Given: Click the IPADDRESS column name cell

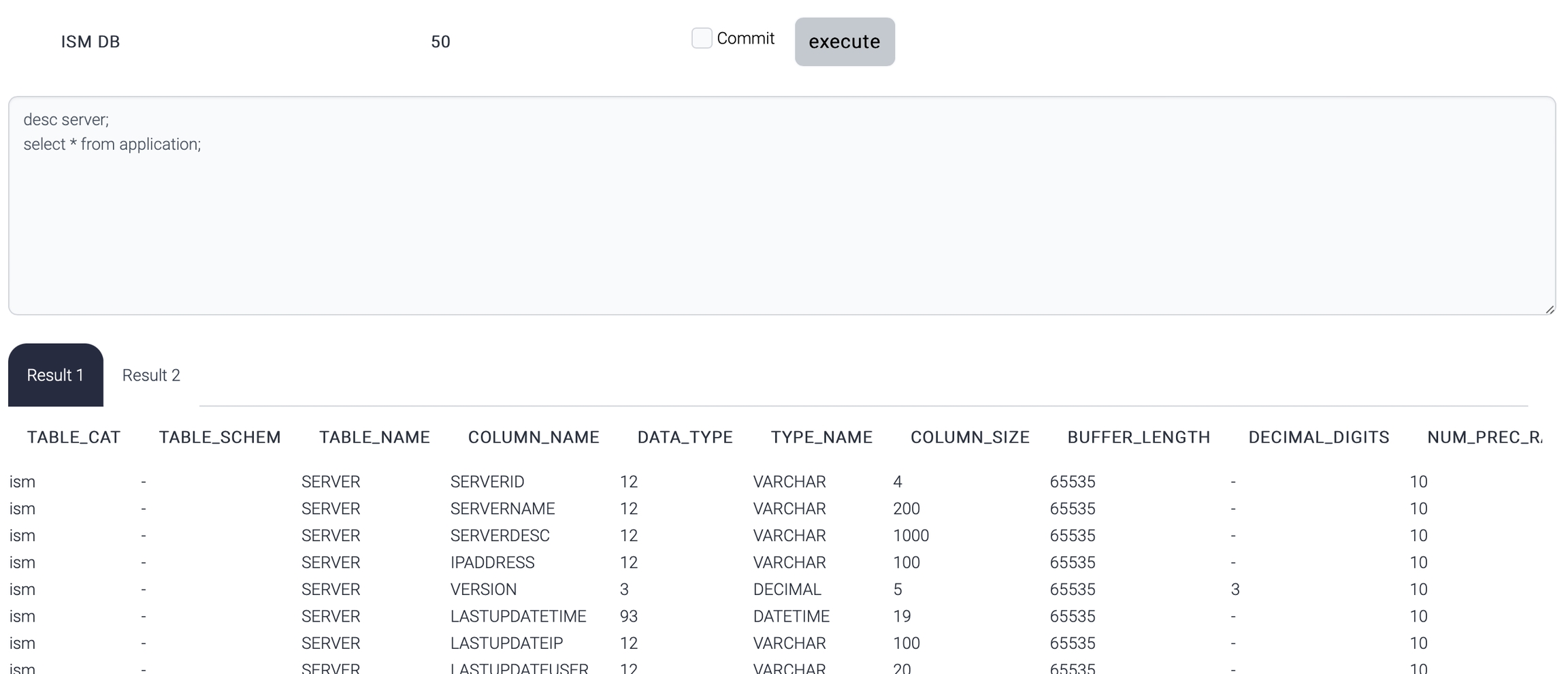Looking at the screenshot, I should (492, 562).
